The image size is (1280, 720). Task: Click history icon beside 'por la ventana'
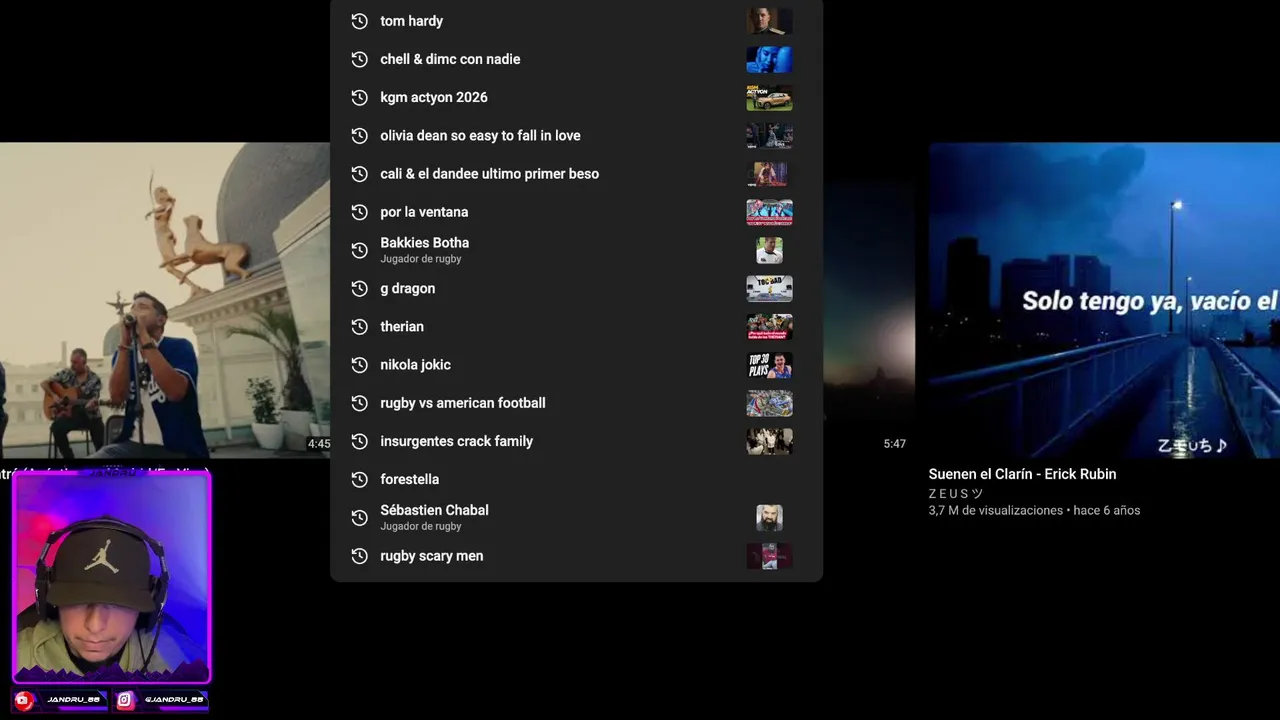359,212
